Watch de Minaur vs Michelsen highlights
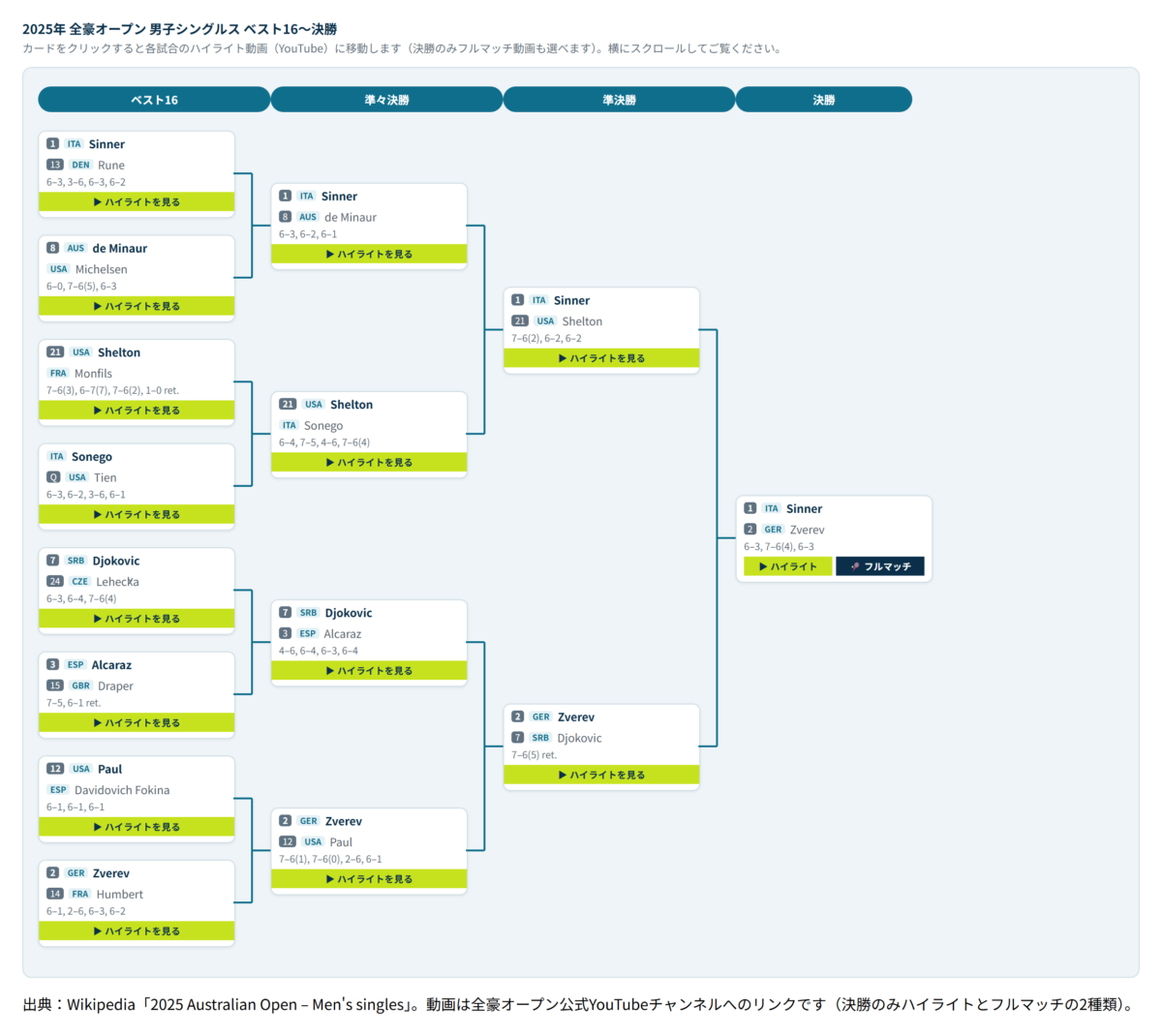This screenshot has height=1036, width=1162. [137, 306]
